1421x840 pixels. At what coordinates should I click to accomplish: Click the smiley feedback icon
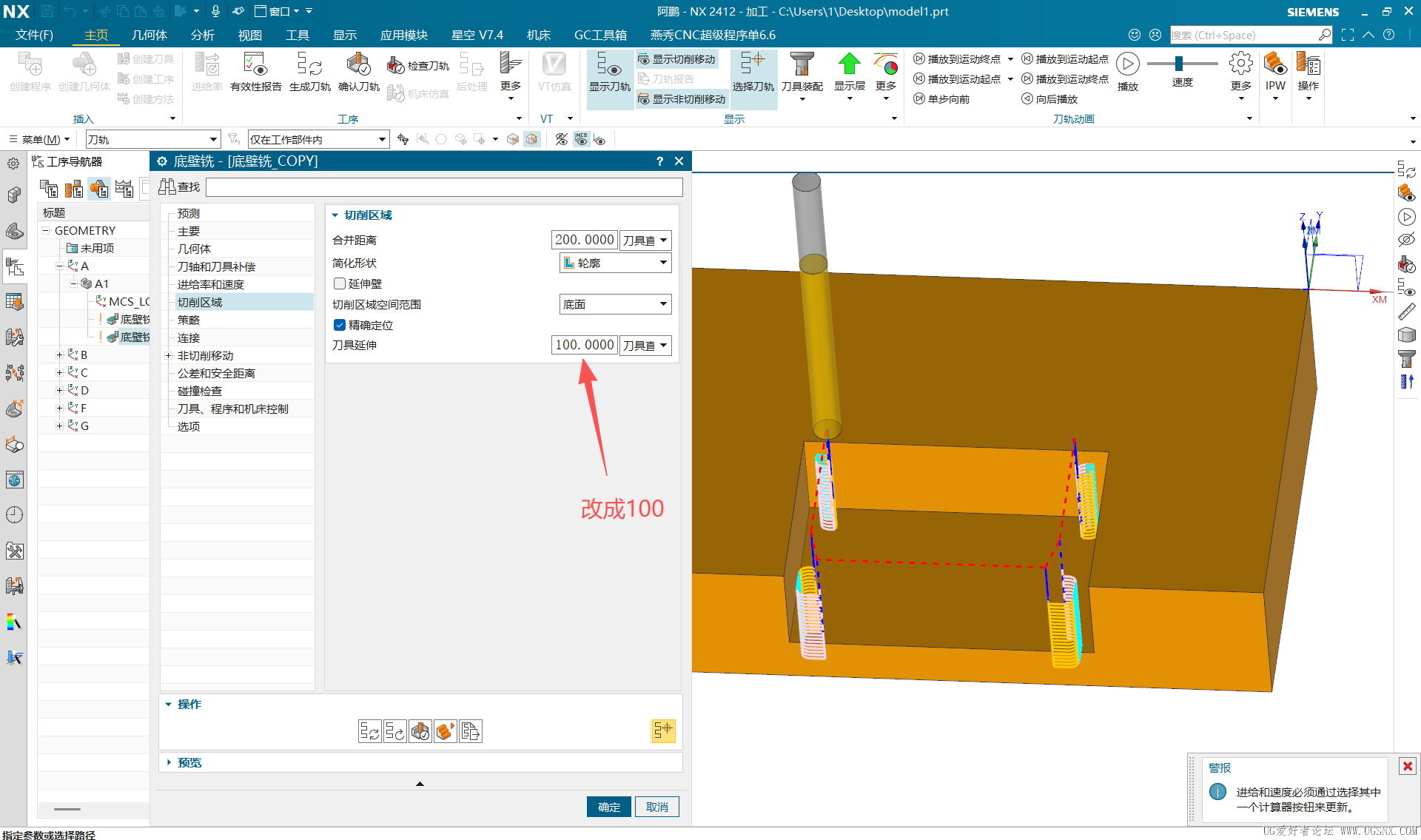1135,35
